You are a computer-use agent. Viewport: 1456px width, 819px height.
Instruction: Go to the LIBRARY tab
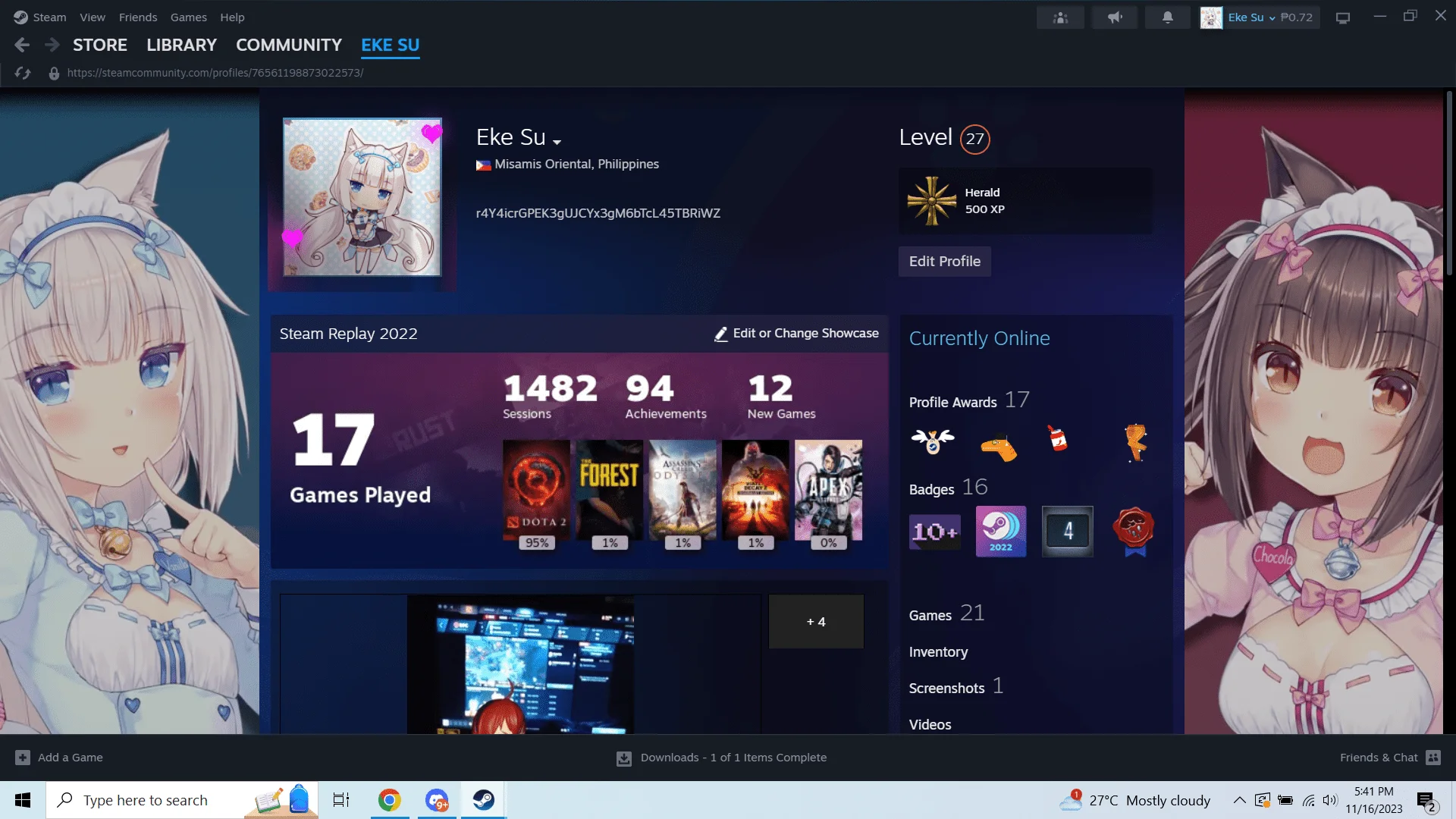(x=182, y=45)
